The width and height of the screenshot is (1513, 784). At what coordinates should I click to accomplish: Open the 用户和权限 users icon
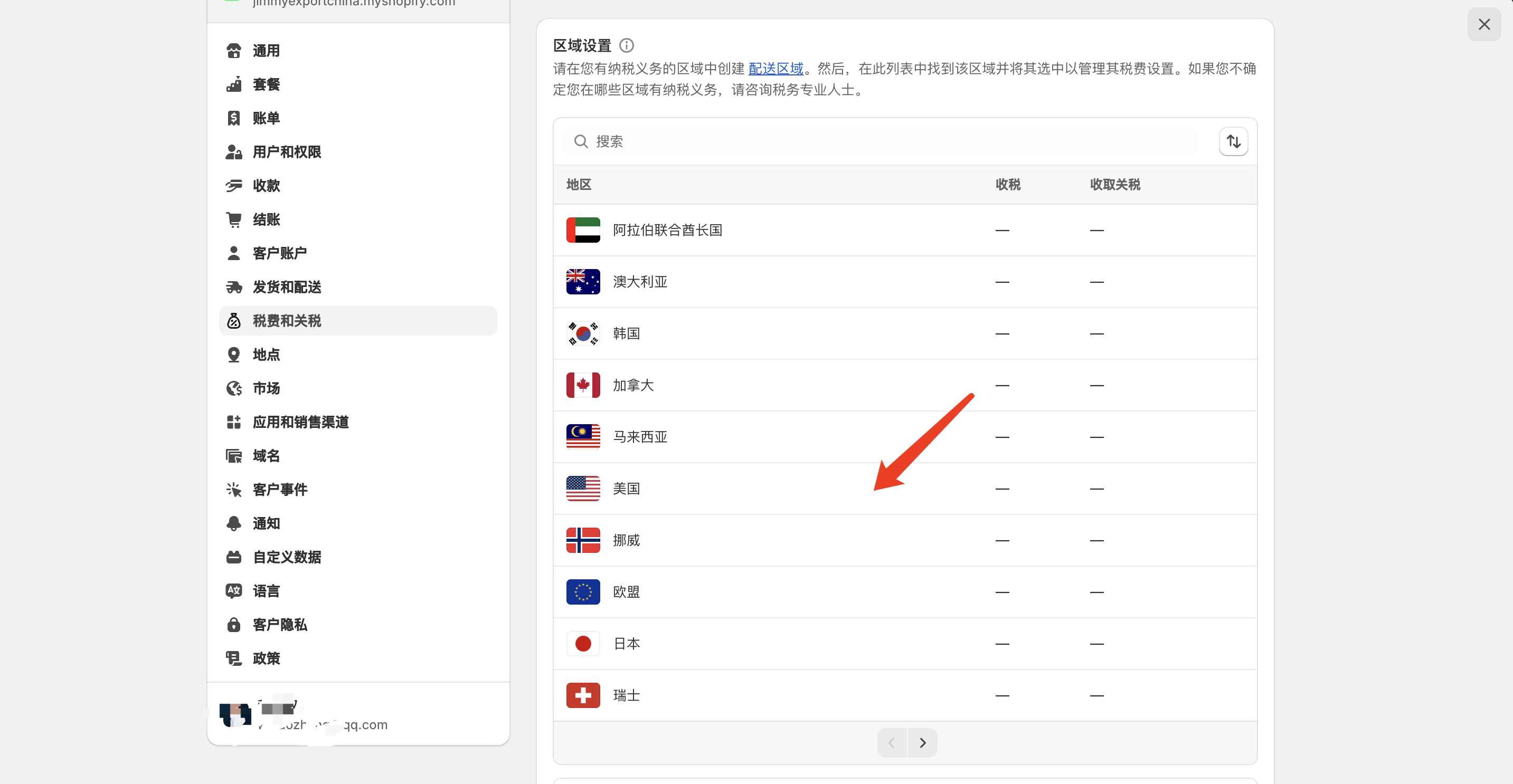point(234,152)
